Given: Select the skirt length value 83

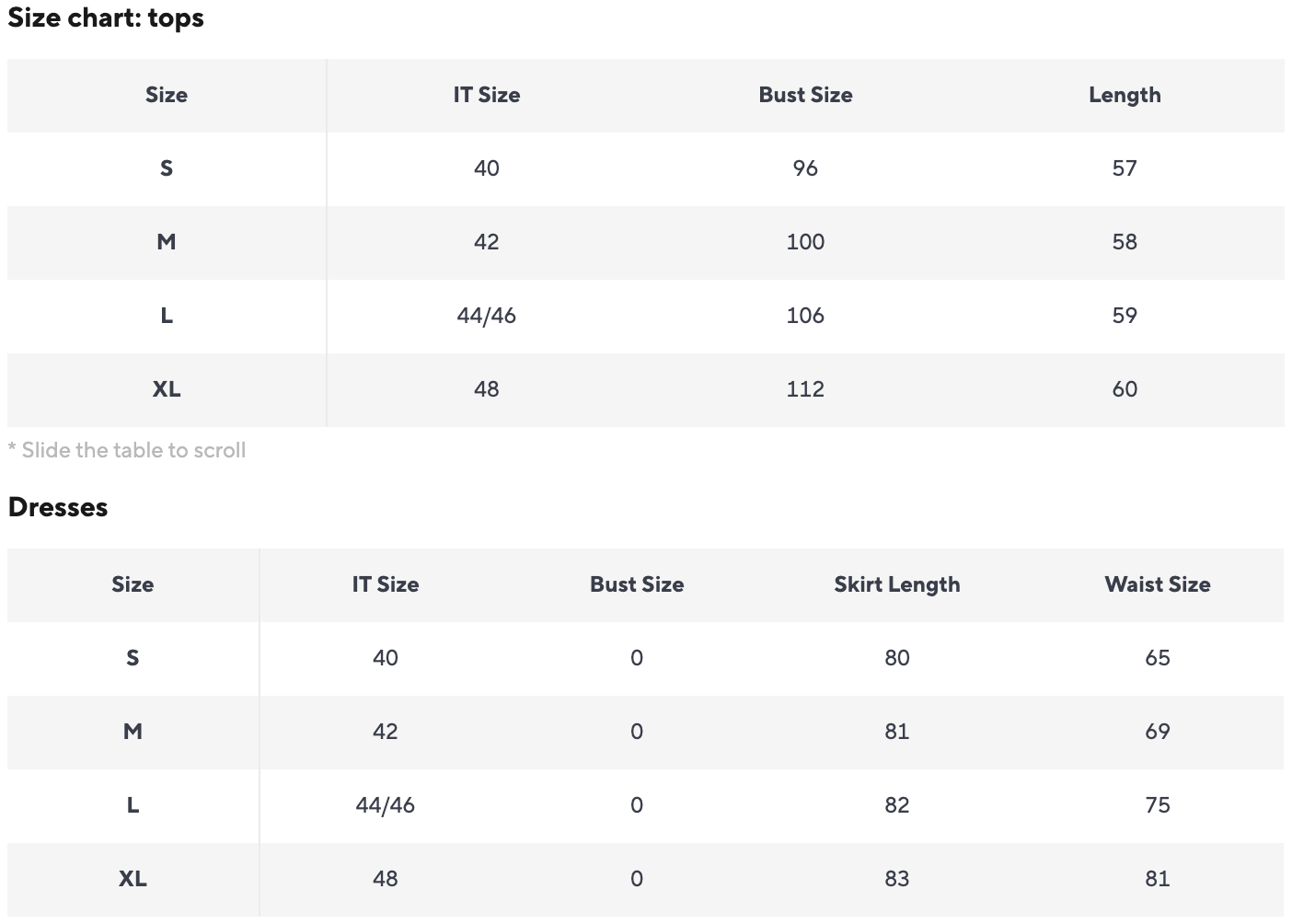Looking at the screenshot, I should (896, 880).
